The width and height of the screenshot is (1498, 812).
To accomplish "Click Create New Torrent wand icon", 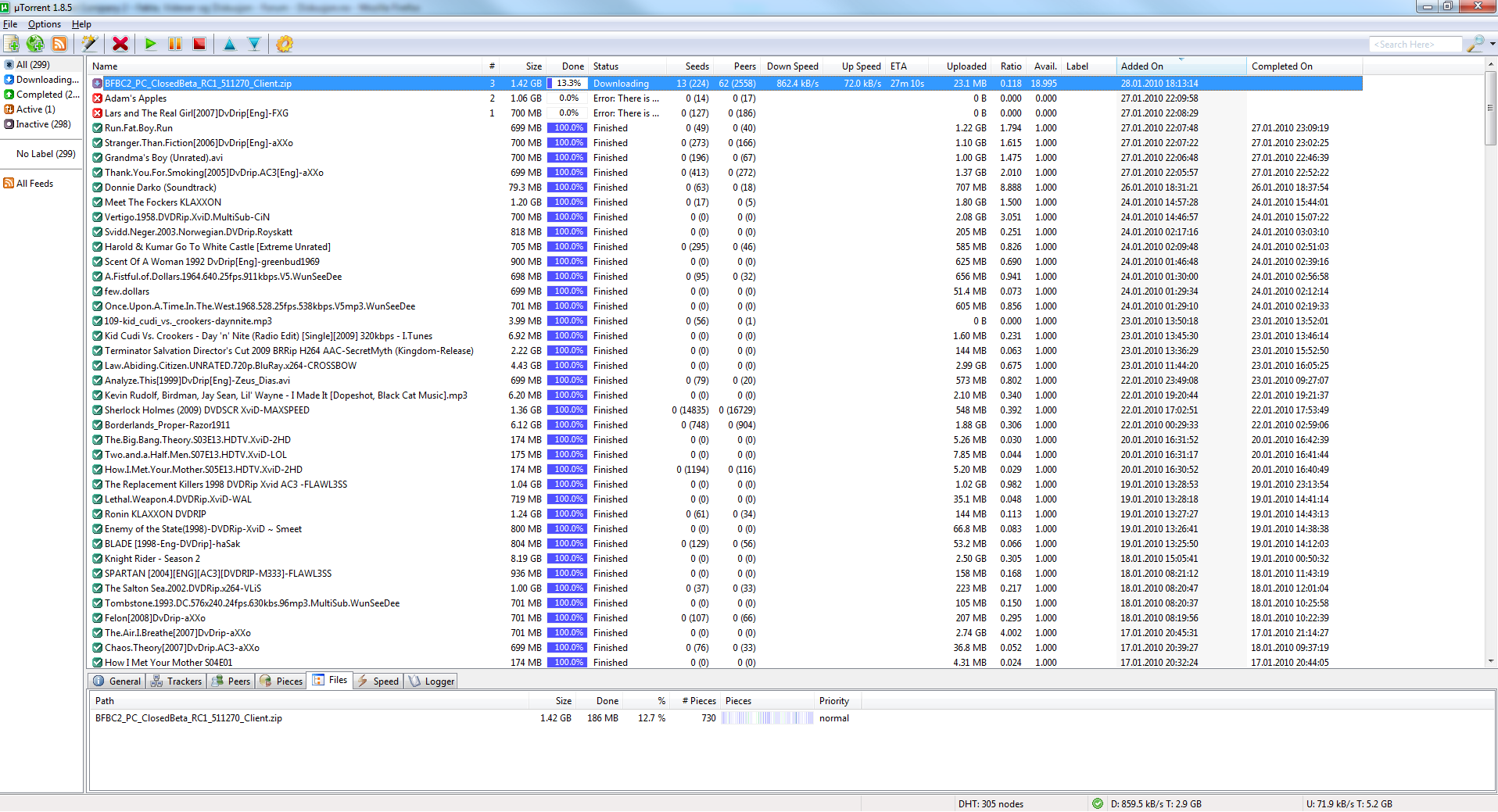I will (x=90, y=44).
